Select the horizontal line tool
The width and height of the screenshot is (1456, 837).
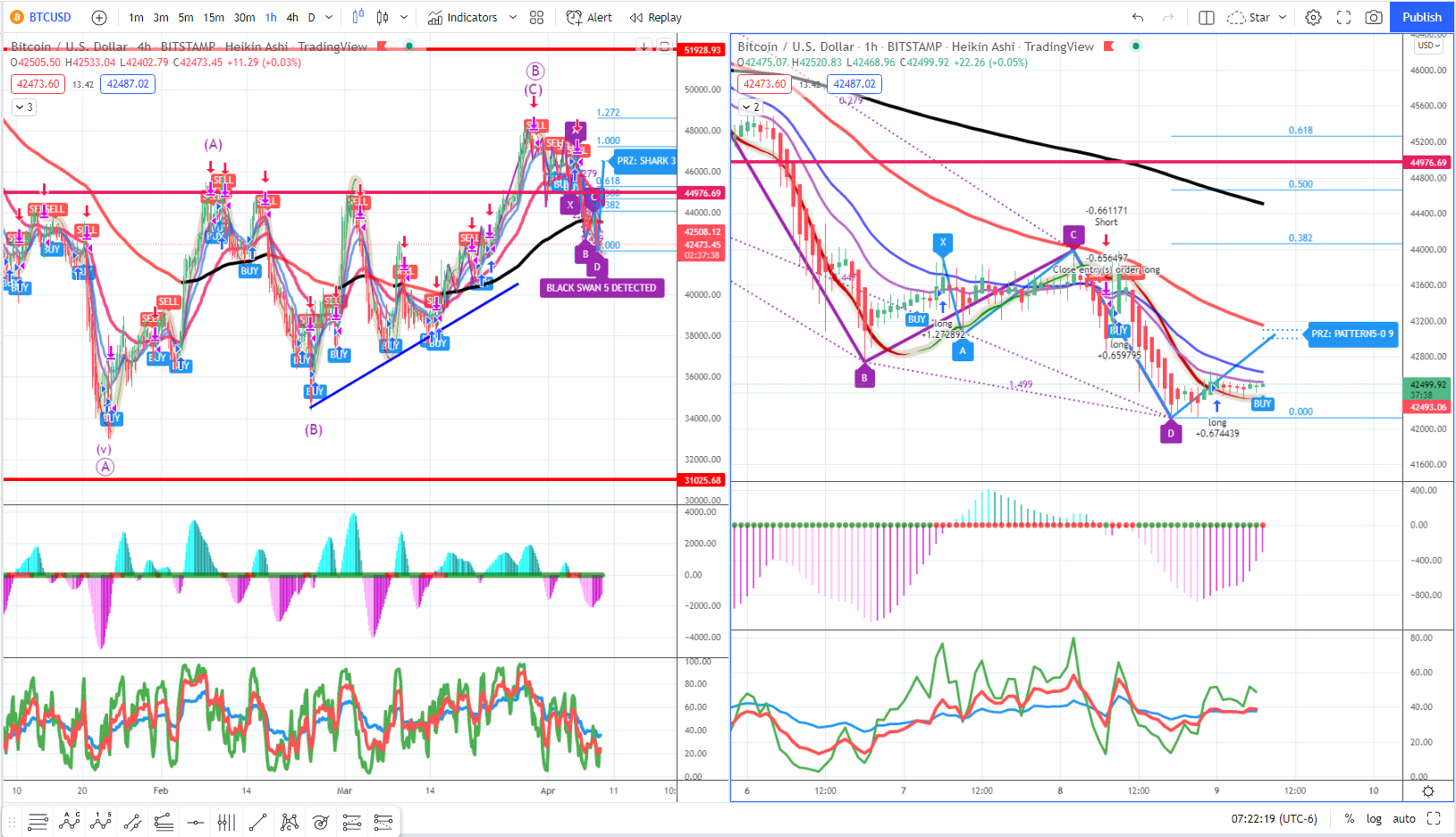click(195, 822)
